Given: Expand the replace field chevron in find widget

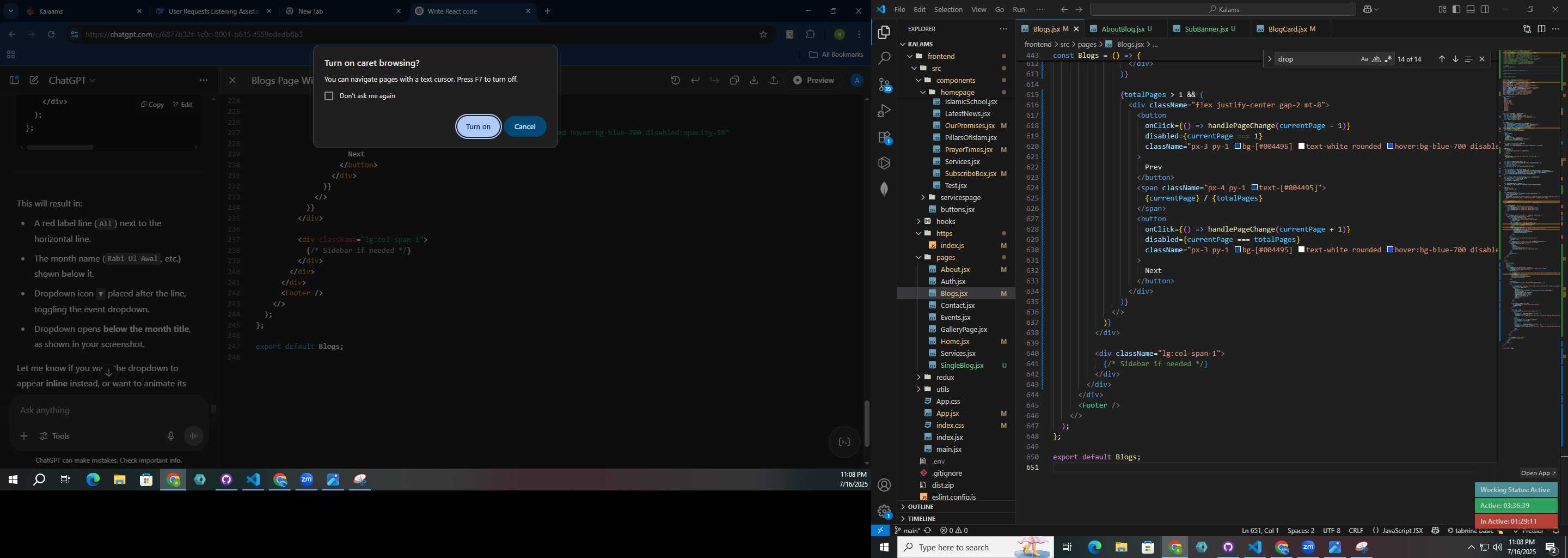Looking at the screenshot, I should (1269, 59).
